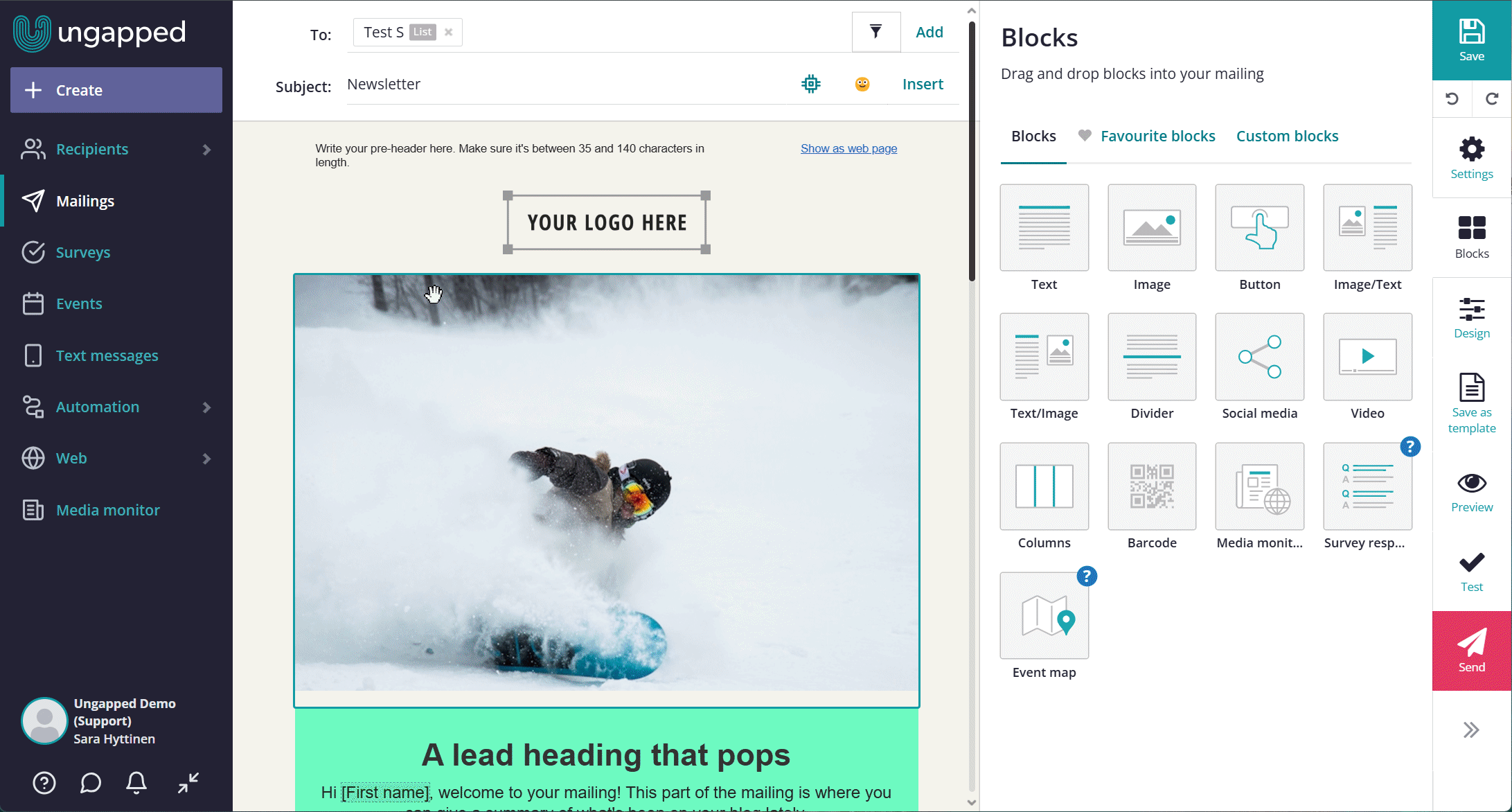Click the scroll down arrow of editor
Screen dimensions: 1512x812
(972, 803)
